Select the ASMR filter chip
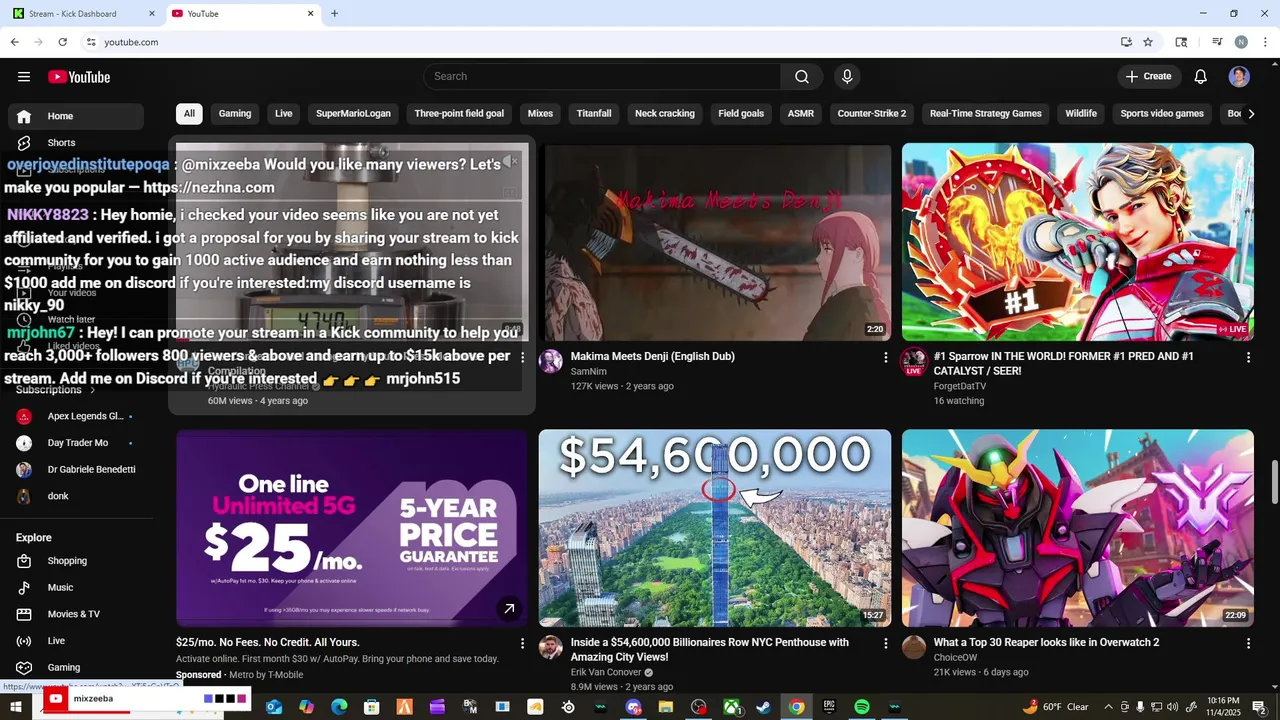This screenshot has width=1280, height=720. click(x=800, y=114)
